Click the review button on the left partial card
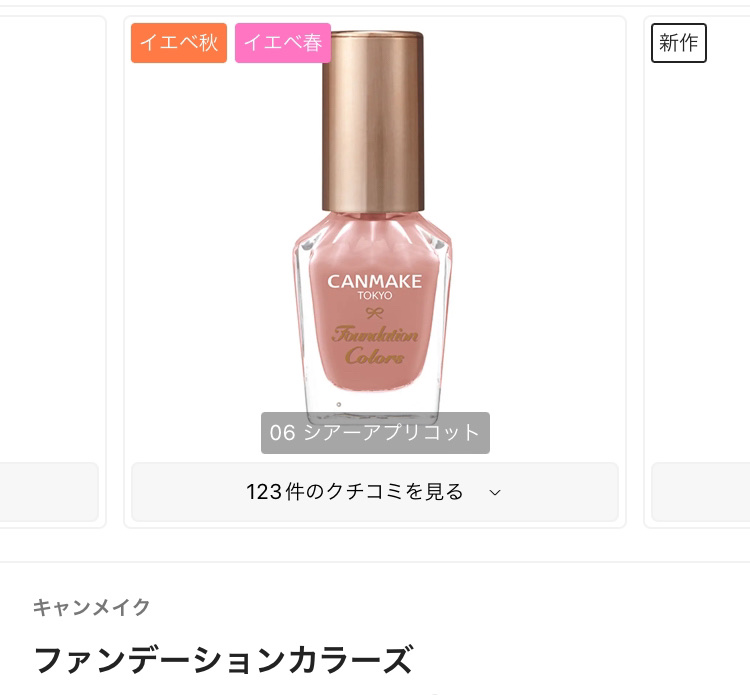750x695 pixels. tap(49, 492)
